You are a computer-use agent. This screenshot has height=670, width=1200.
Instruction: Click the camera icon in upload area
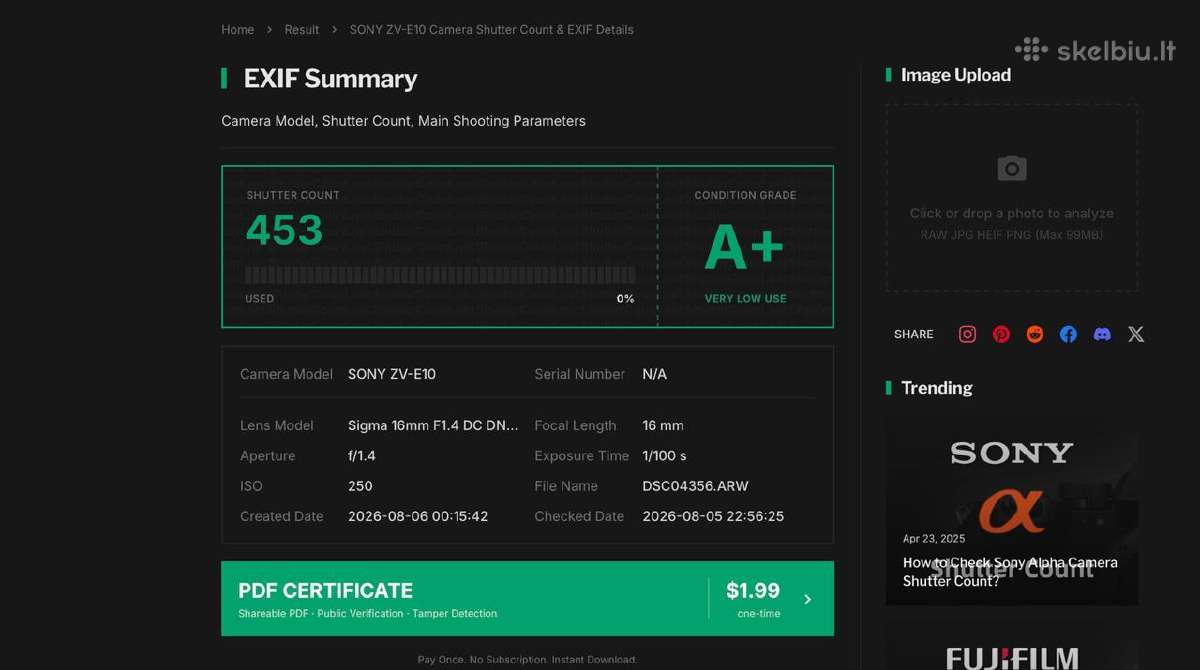1012,168
